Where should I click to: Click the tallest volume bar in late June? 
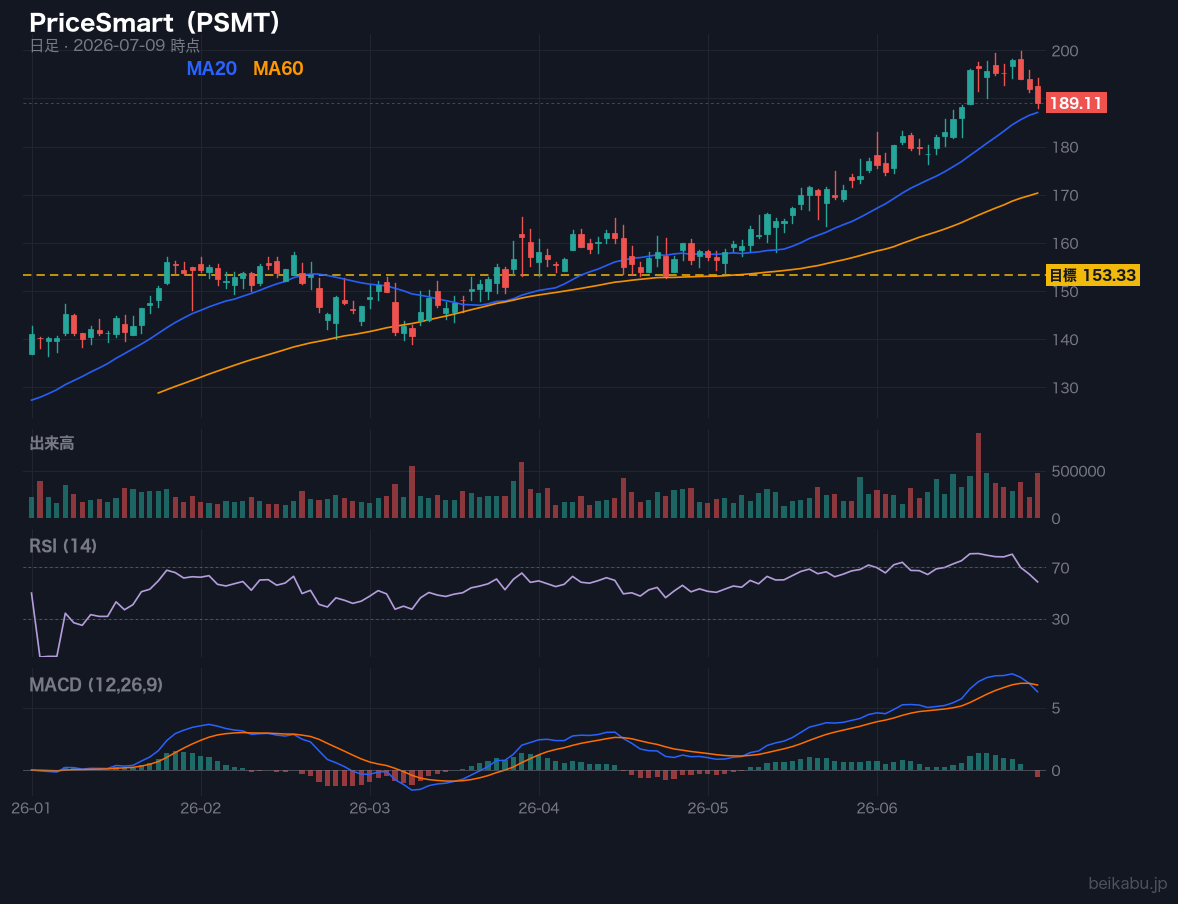click(978, 476)
